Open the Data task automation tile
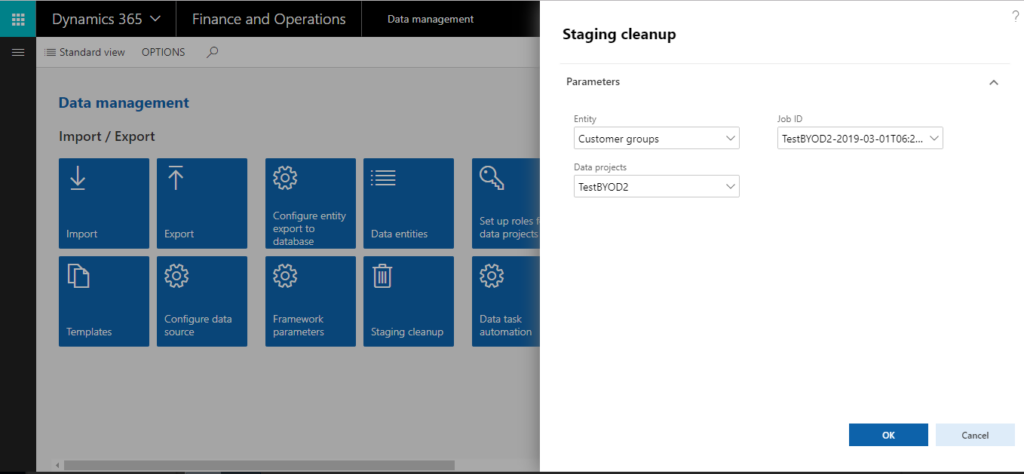Image resolution: width=1024 pixels, height=474 pixels. tap(506, 301)
